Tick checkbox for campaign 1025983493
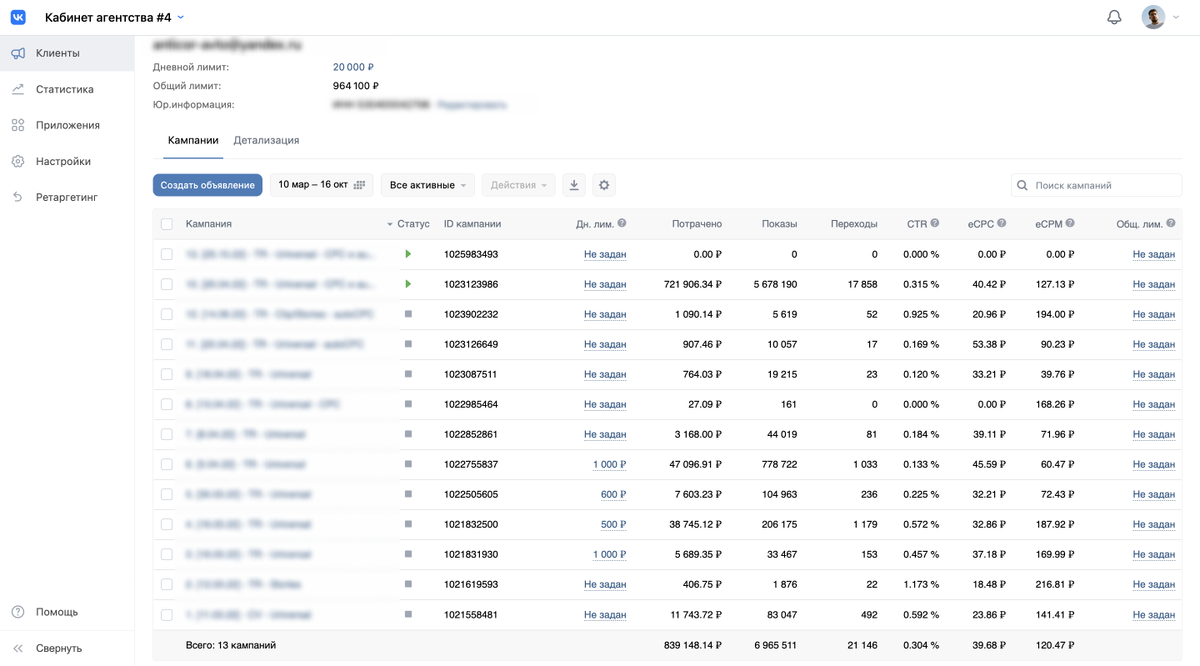Viewport: 1200px width, 666px height. [167, 254]
